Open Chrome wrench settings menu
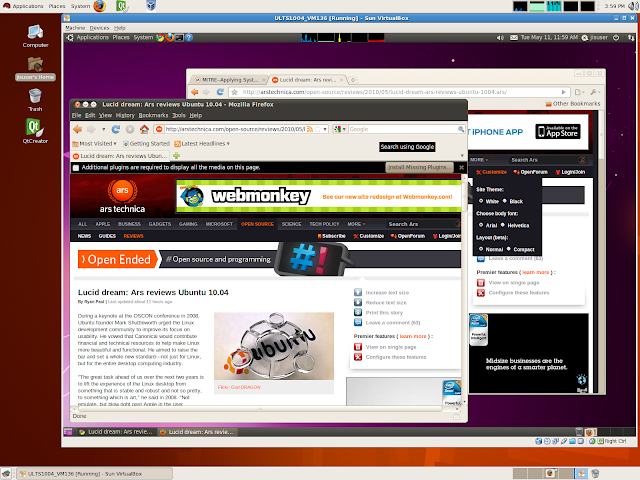The width and height of the screenshot is (640, 480). click(x=596, y=92)
